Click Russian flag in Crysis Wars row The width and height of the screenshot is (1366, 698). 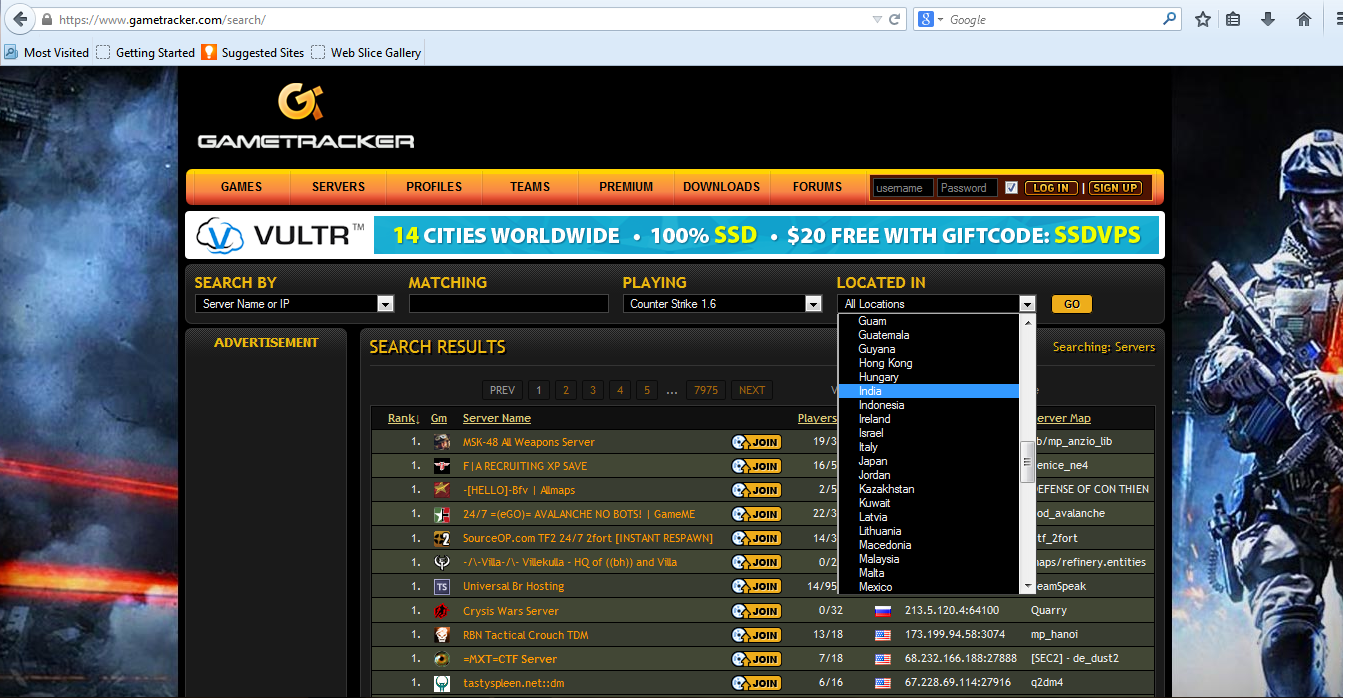click(883, 611)
